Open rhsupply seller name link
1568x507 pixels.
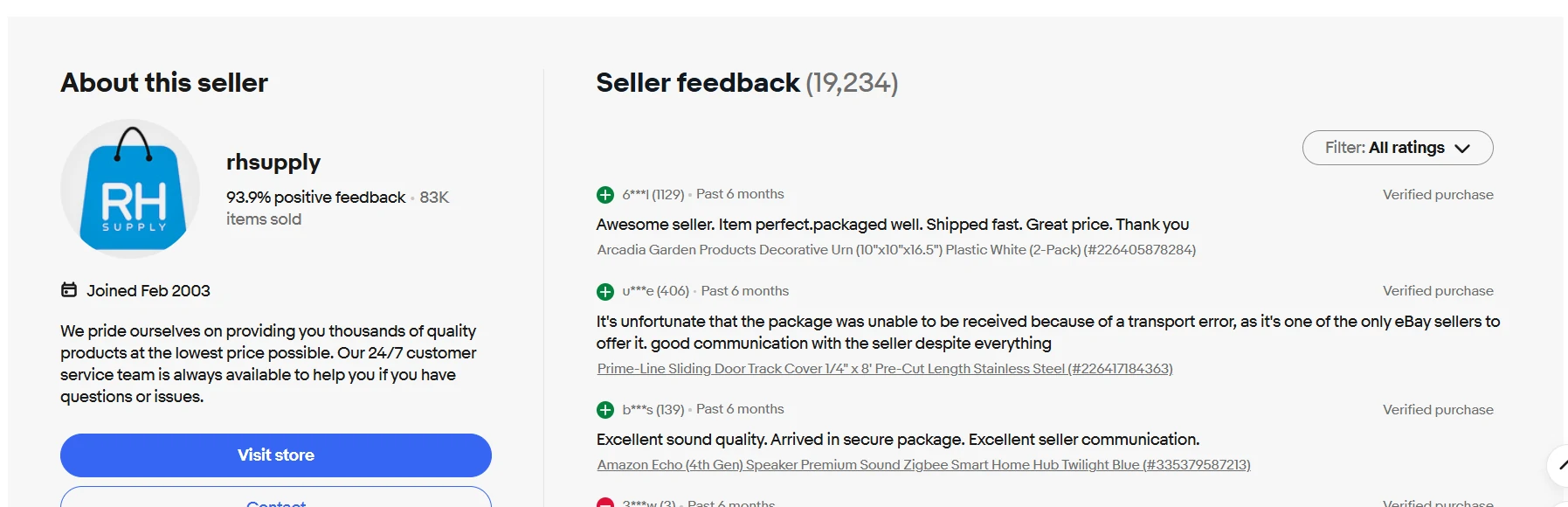(273, 163)
